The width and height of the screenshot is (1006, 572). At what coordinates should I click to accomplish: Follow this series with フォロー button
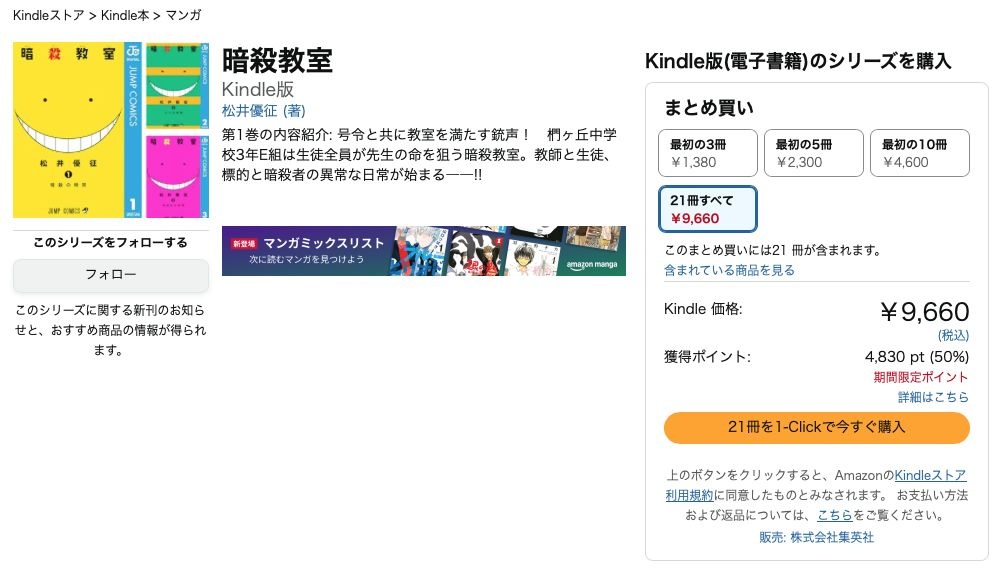point(111,274)
